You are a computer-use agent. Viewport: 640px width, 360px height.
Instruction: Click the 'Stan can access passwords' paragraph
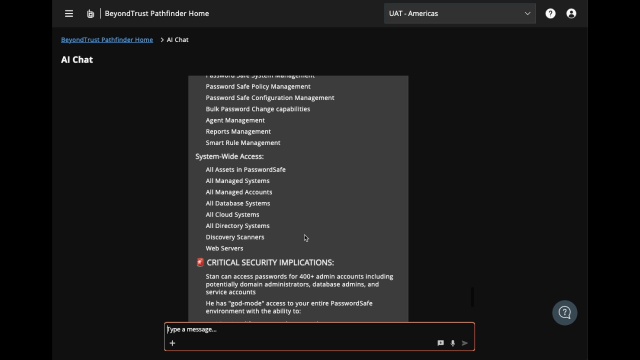300,284
